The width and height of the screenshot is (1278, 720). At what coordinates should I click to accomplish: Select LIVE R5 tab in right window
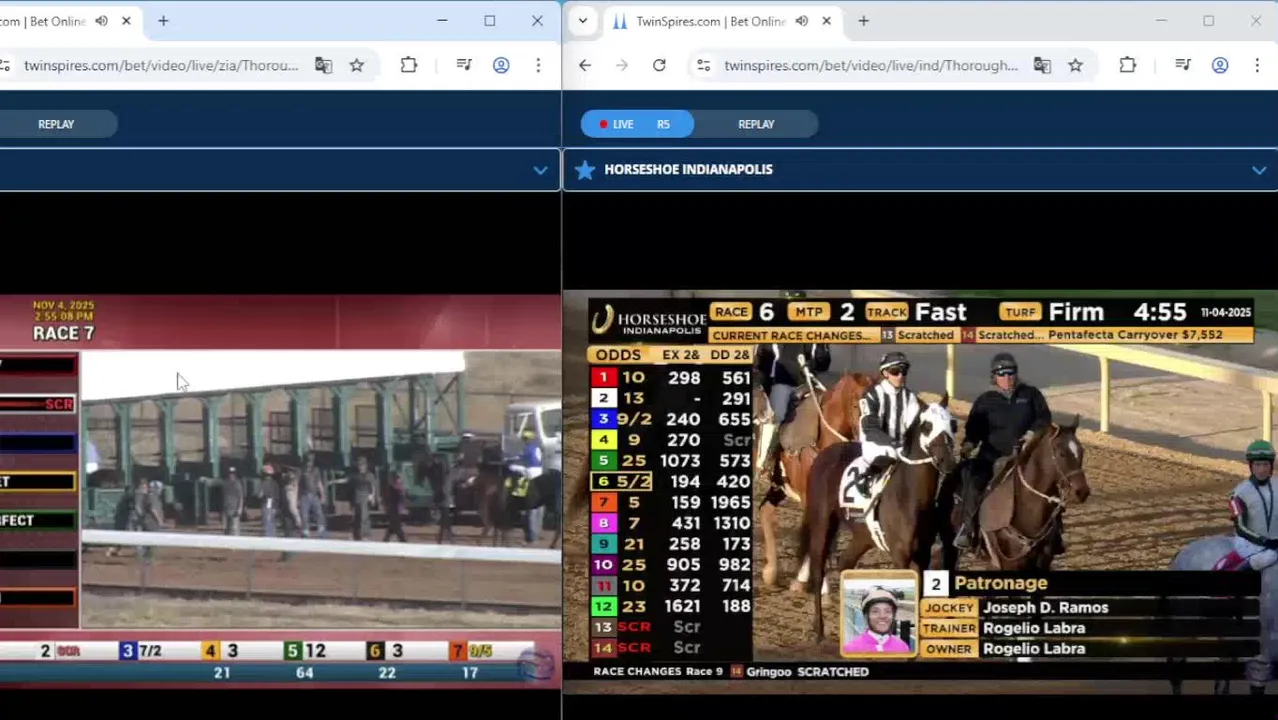(x=637, y=124)
